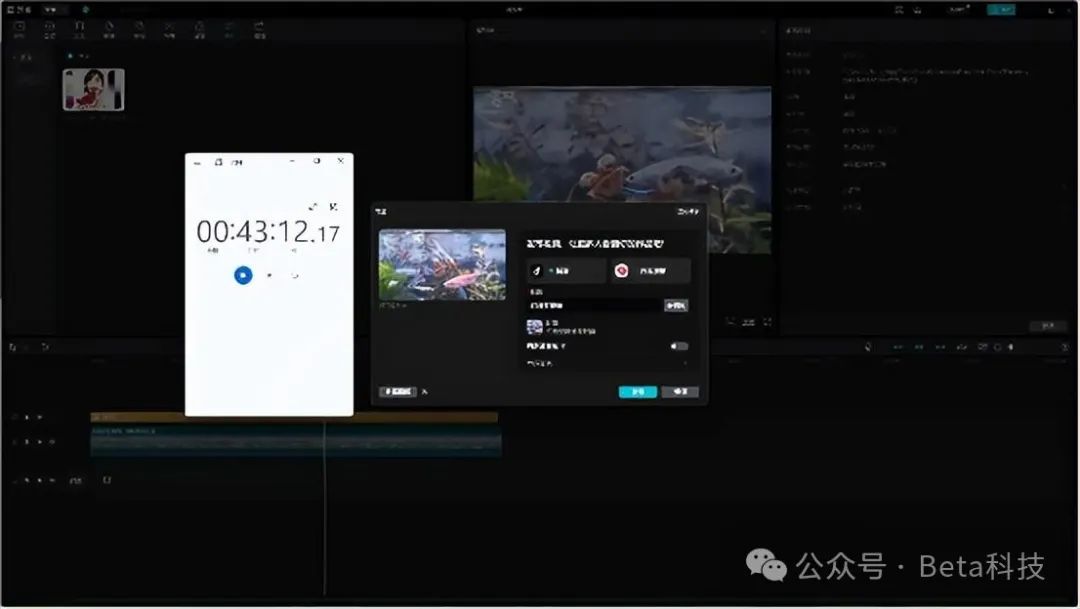Select the Local item in the left sidebar
The height and width of the screenshot is (609, 1080).
[x=25, y=57]
